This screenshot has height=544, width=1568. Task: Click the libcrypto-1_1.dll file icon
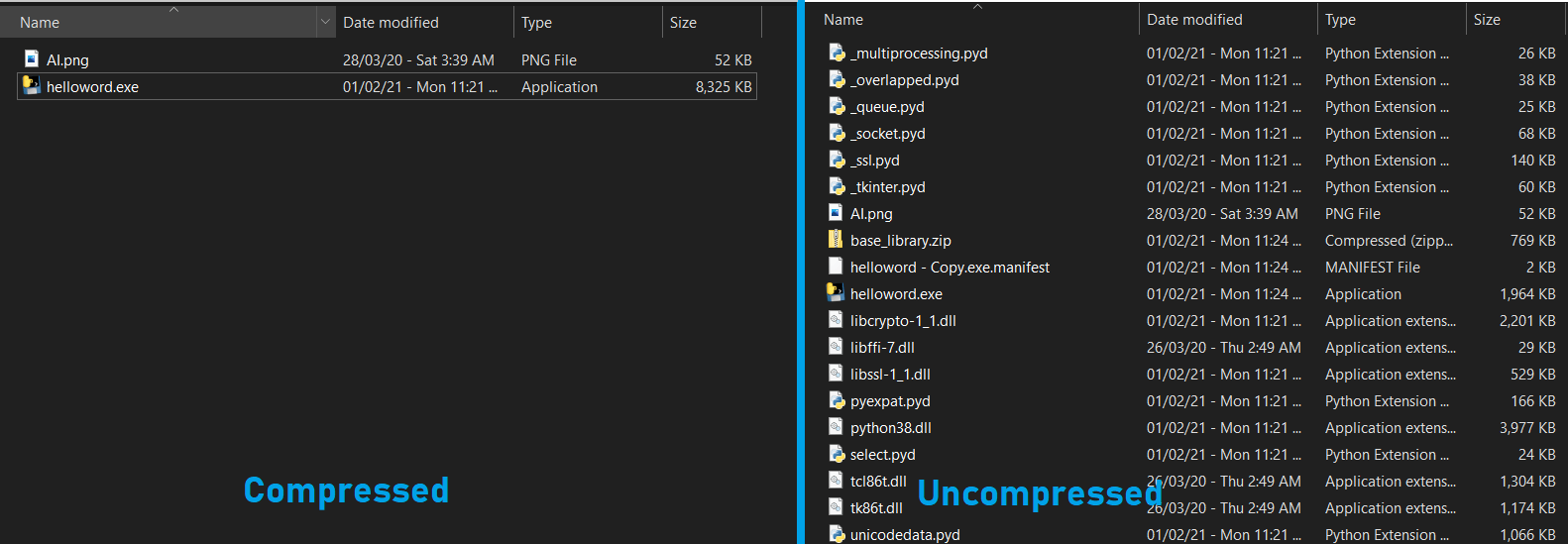(837, 320)
